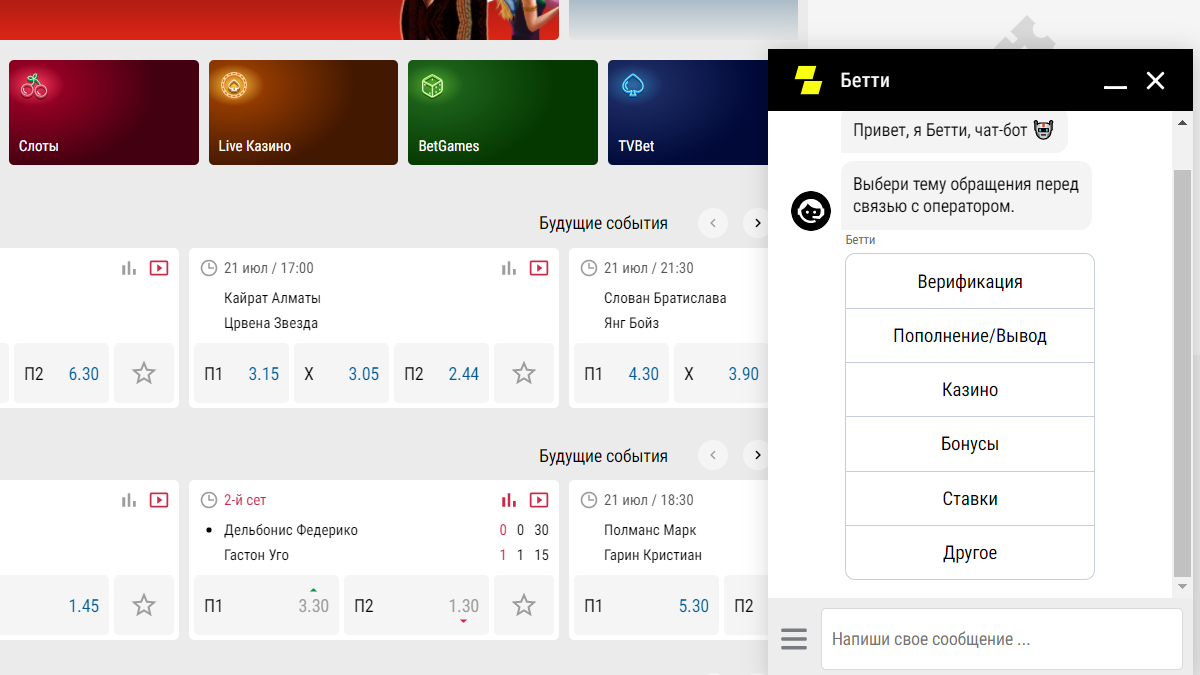Play live video for Кайрат Алматы match
Screen dimensions: 1200x675
539,268
